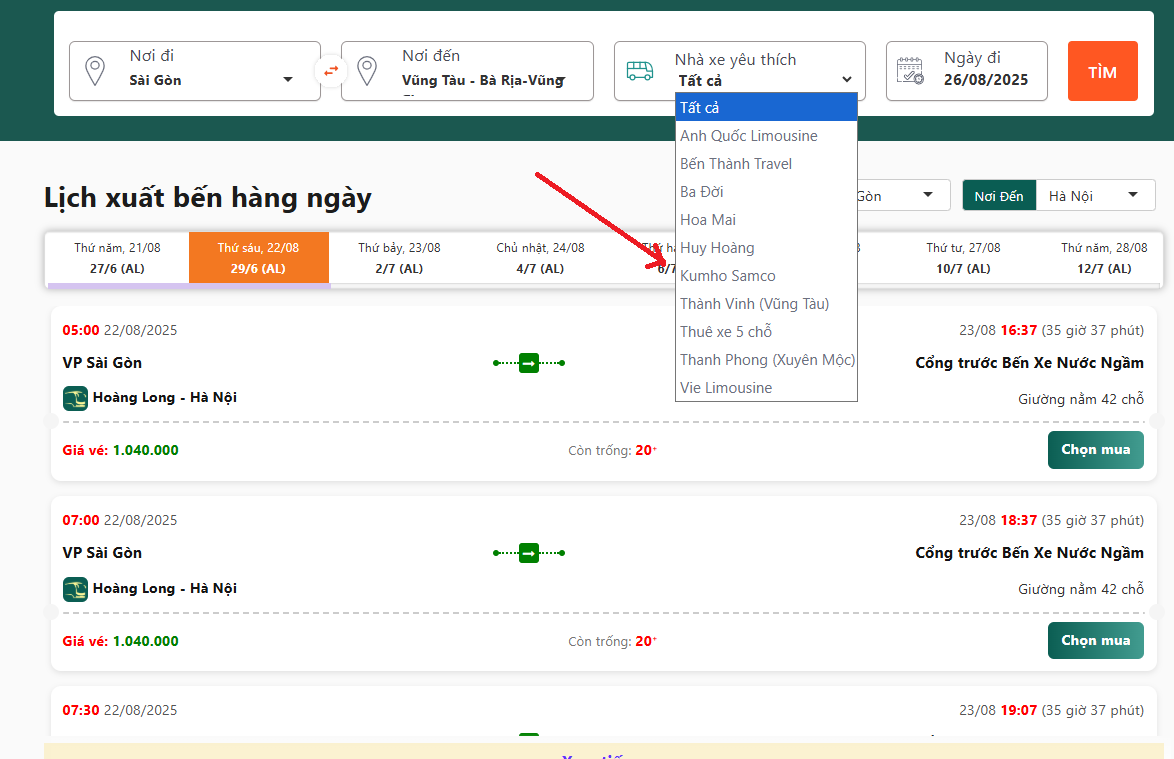Screen dimensions: 1174x759
Task: Click the Lịch xuất bến hàng ngày heading
Action: (207, 198)
